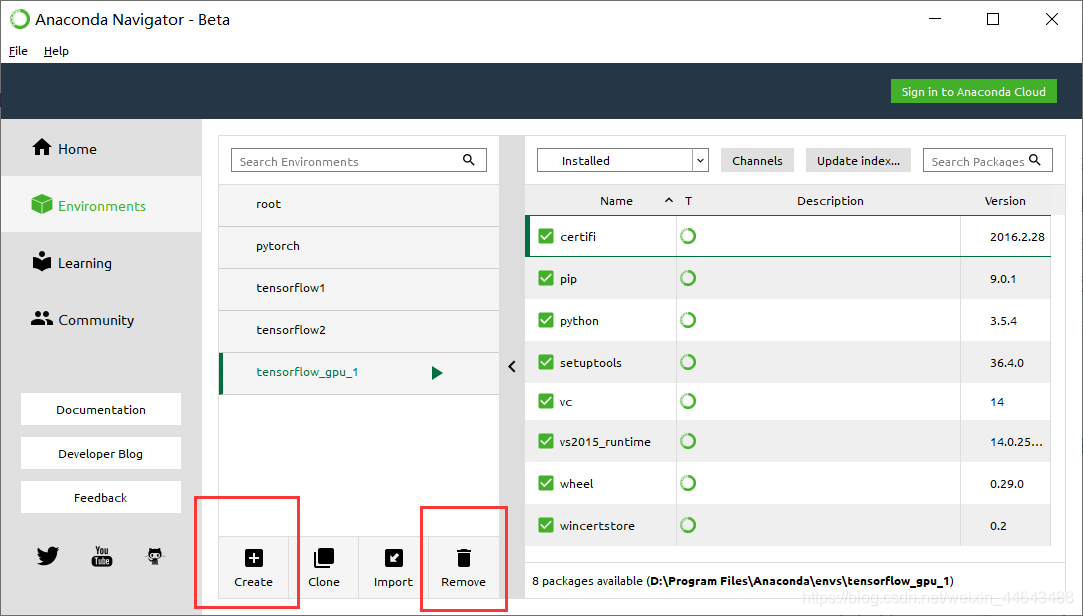The width and height of the screenshot is (1083, 616).
Task: Uncheck the certifi package checkbox
Action: [546, 236]
